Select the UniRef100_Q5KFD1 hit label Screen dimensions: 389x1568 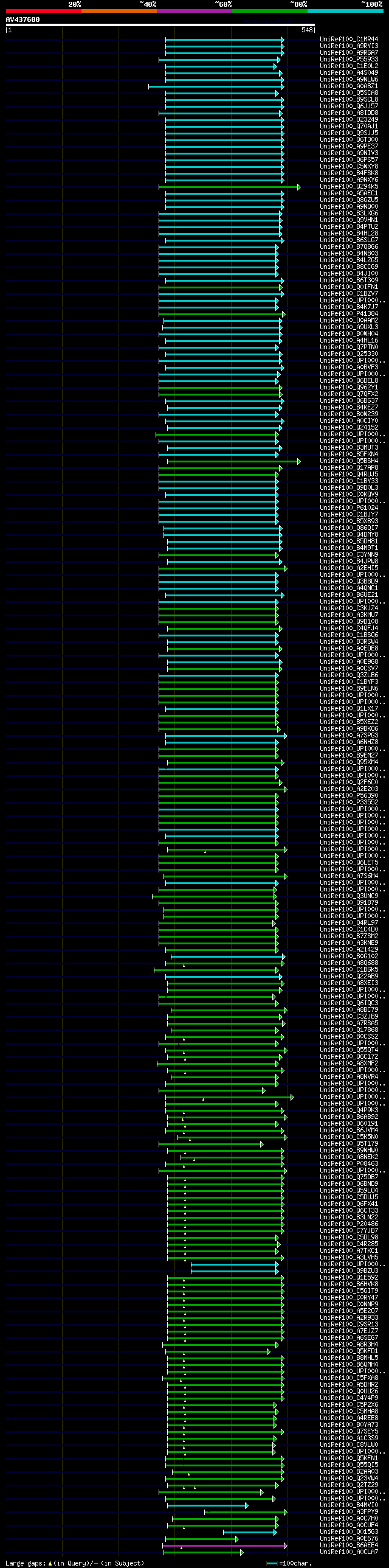click(x=349, y=1352)
